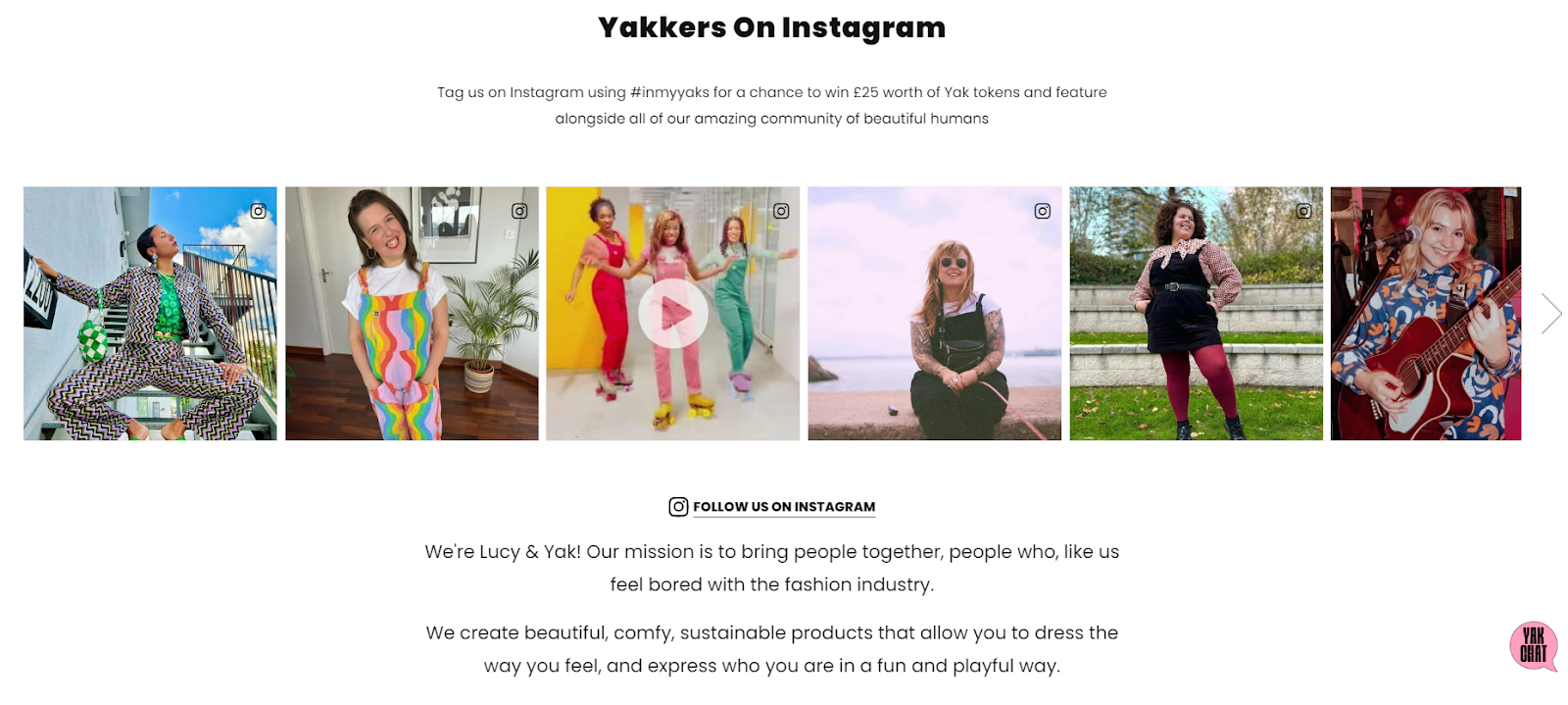Open the rainbow dungarees woman photo

412,314
